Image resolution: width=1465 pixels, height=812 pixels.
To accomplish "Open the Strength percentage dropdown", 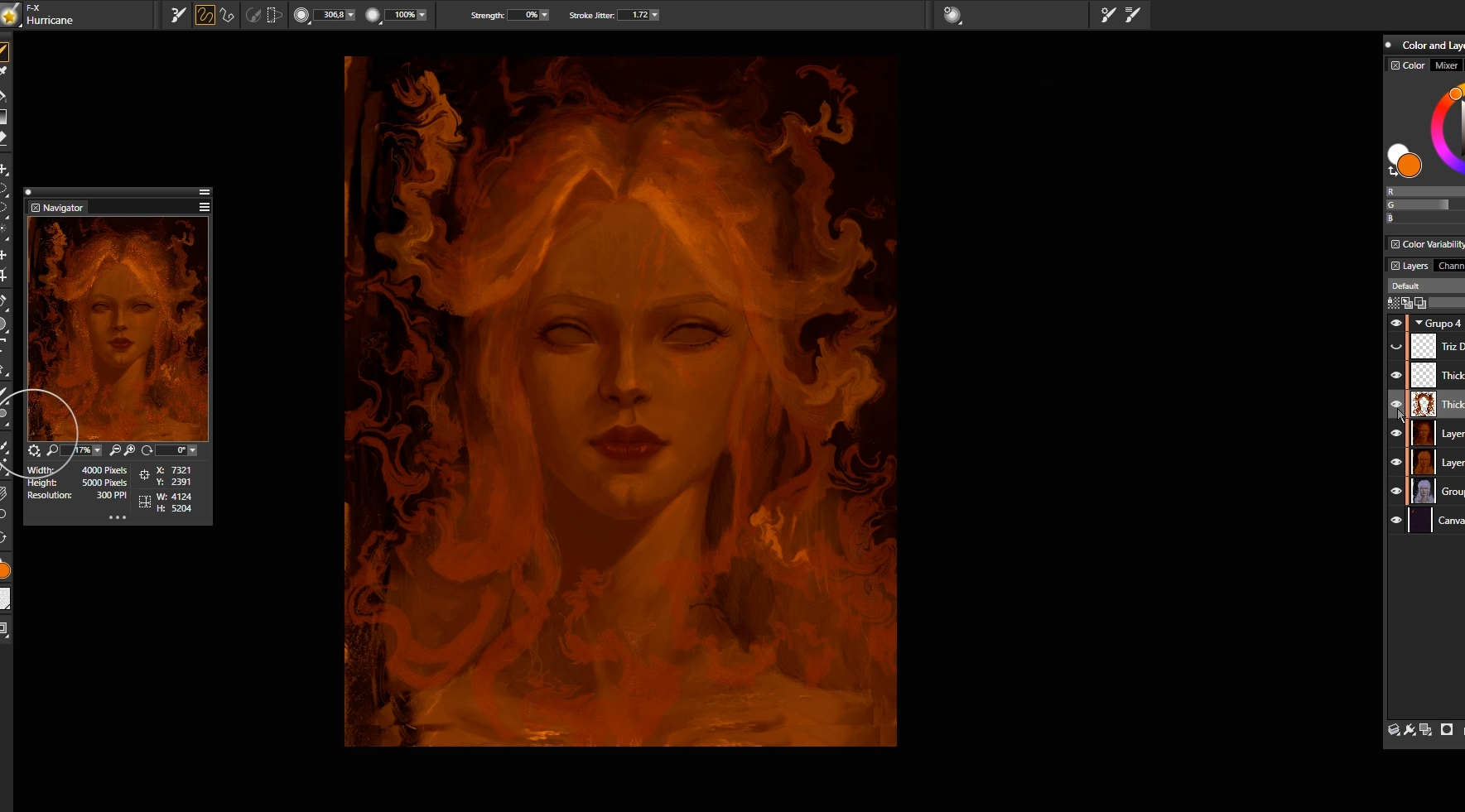I will [x=544, y=15].
